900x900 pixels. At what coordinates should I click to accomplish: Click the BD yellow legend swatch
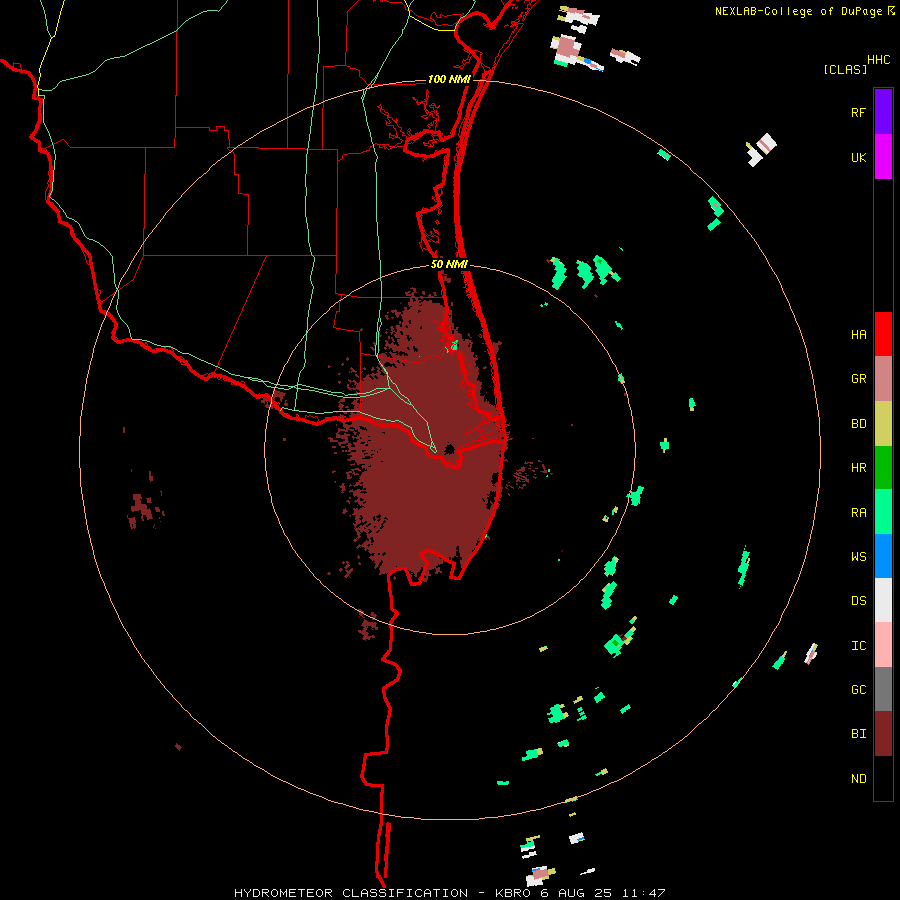point(883,424)
